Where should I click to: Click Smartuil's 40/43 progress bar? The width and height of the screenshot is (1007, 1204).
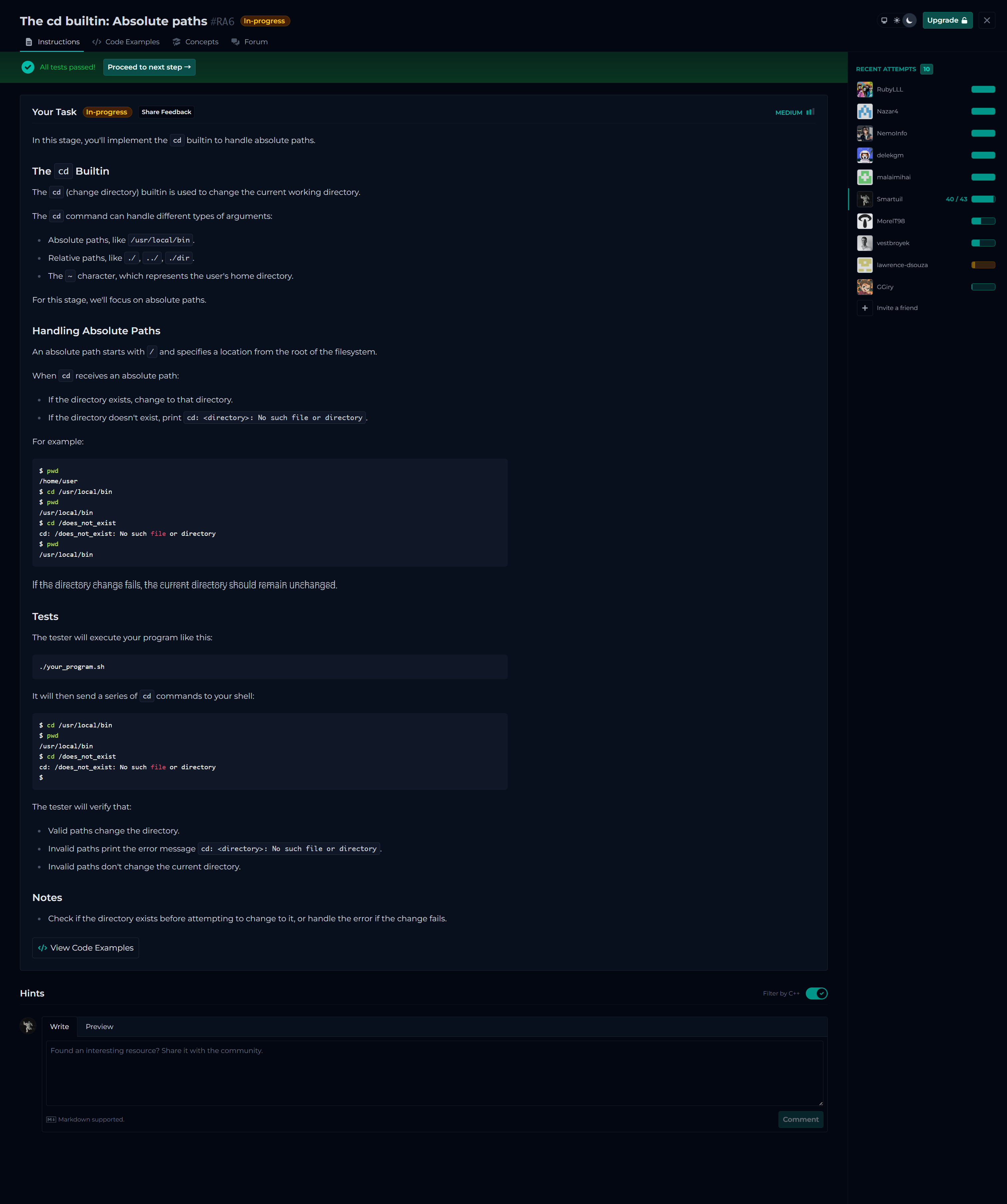click(983, 199)
